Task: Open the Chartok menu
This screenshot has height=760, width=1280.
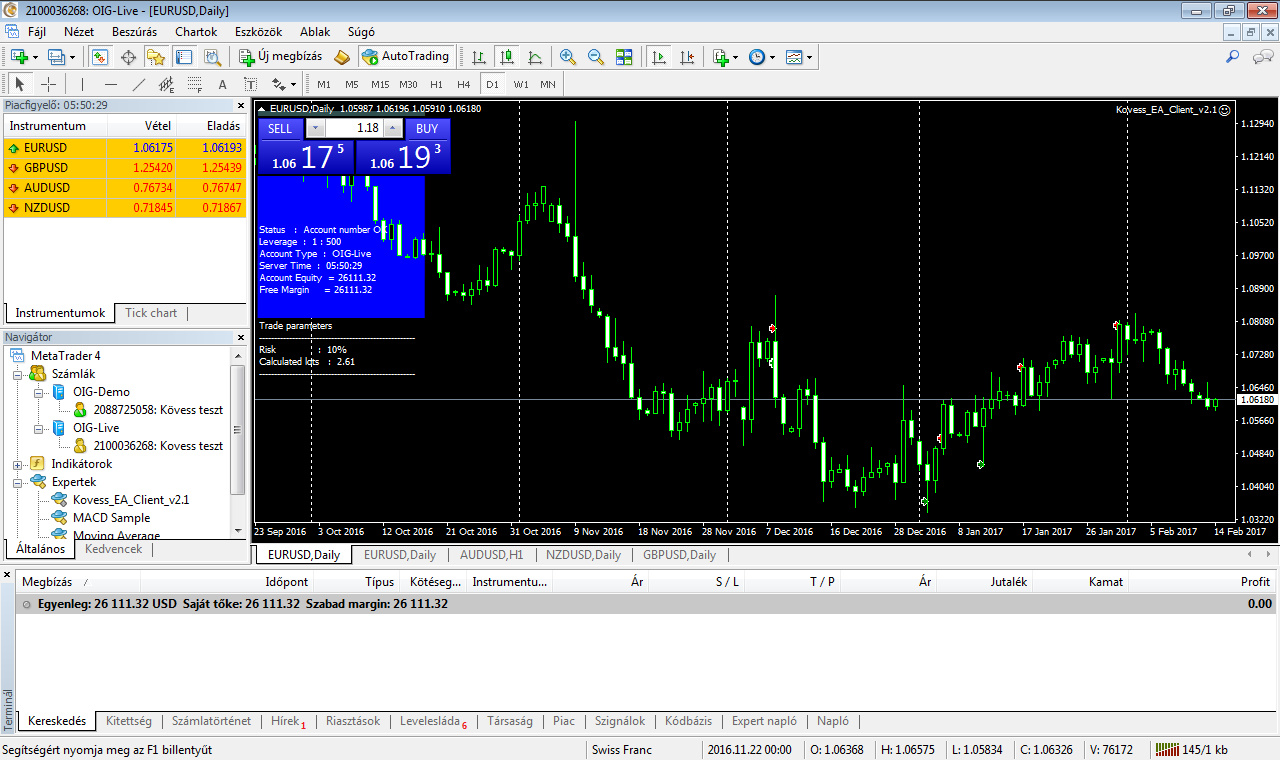Action: tap(196, 32)
